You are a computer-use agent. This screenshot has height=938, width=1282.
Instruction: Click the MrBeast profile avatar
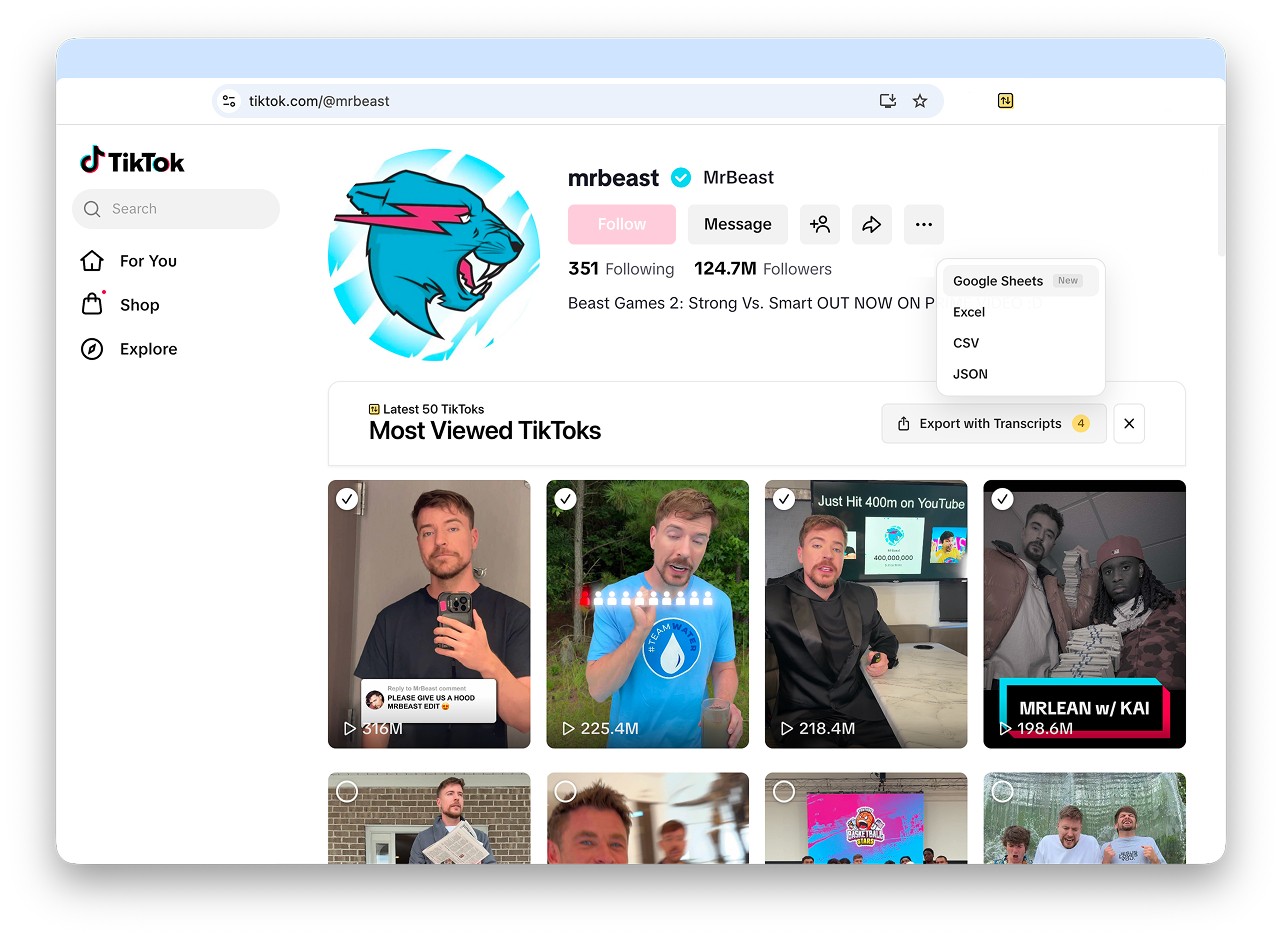click(434, 255)
